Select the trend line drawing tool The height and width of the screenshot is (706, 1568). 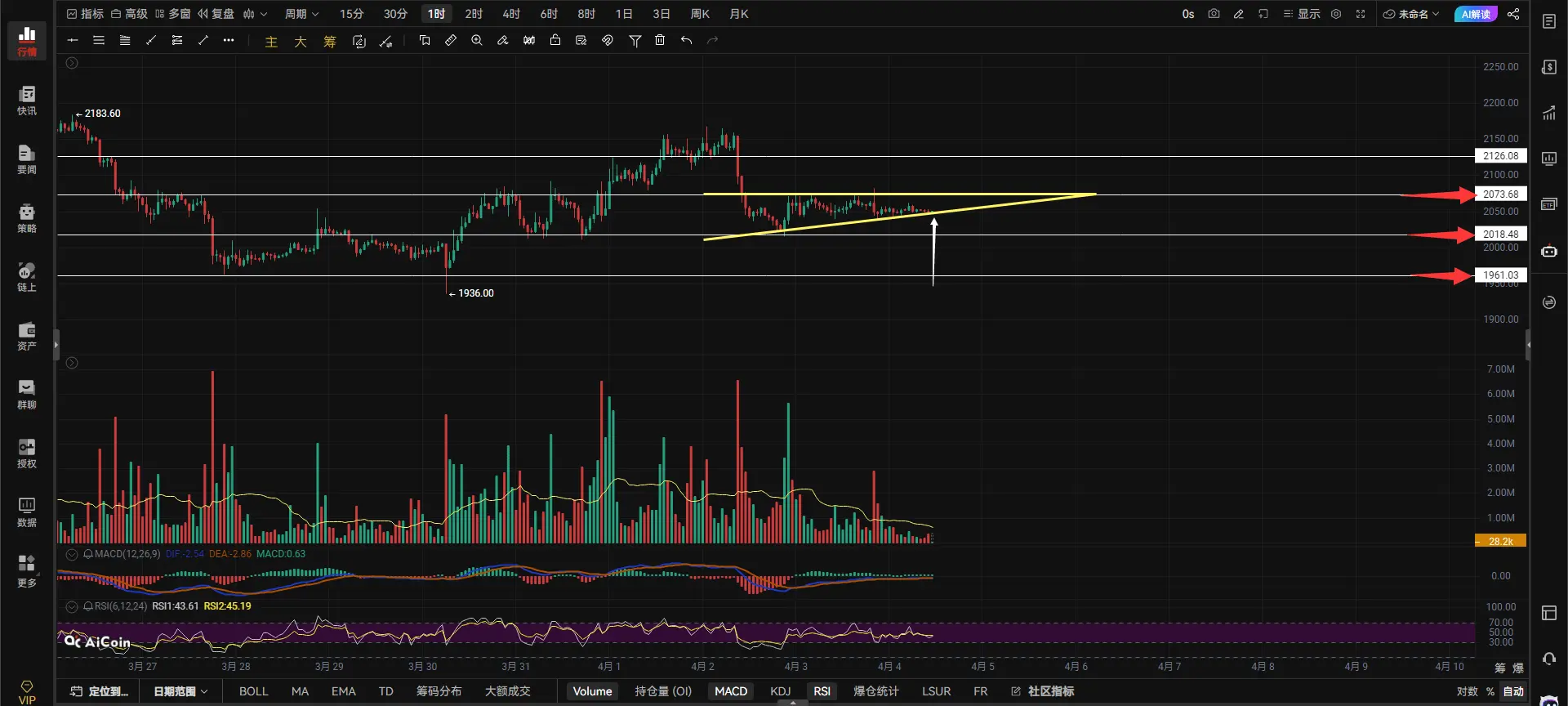pyautogui.click(x=151, y=40)
